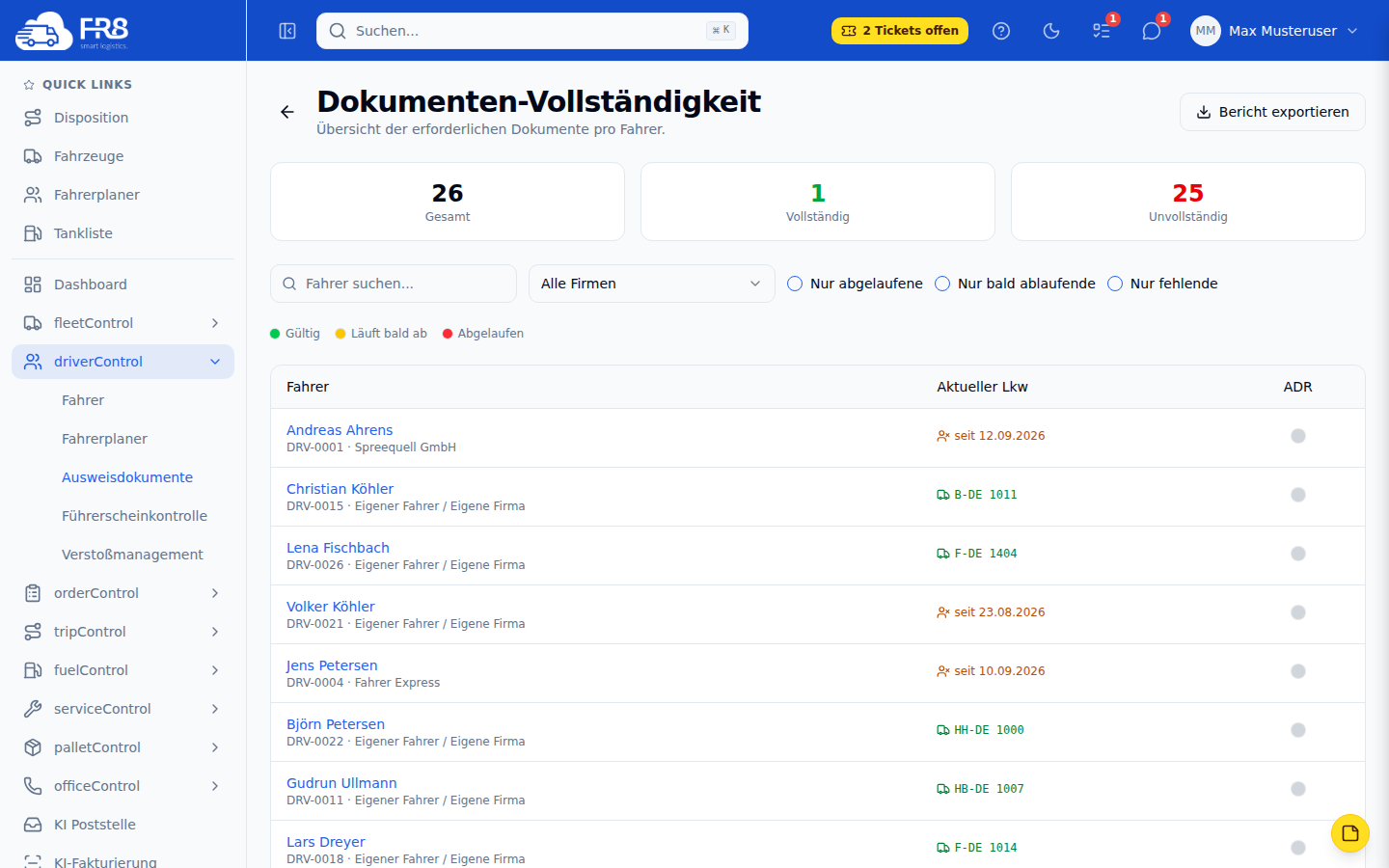Toggle the sidebar collapse icon

click(287, 31)
